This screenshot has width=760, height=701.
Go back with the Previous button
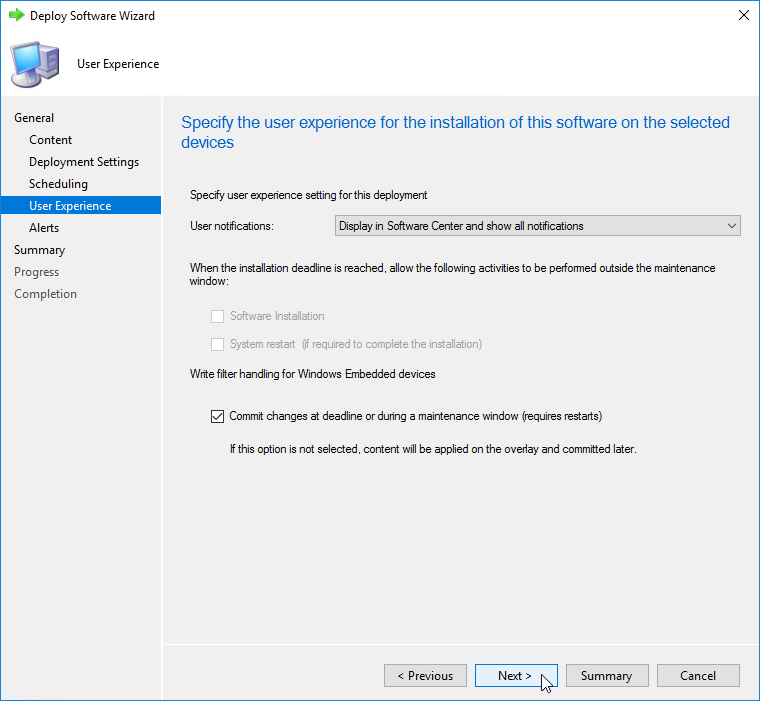425,676
